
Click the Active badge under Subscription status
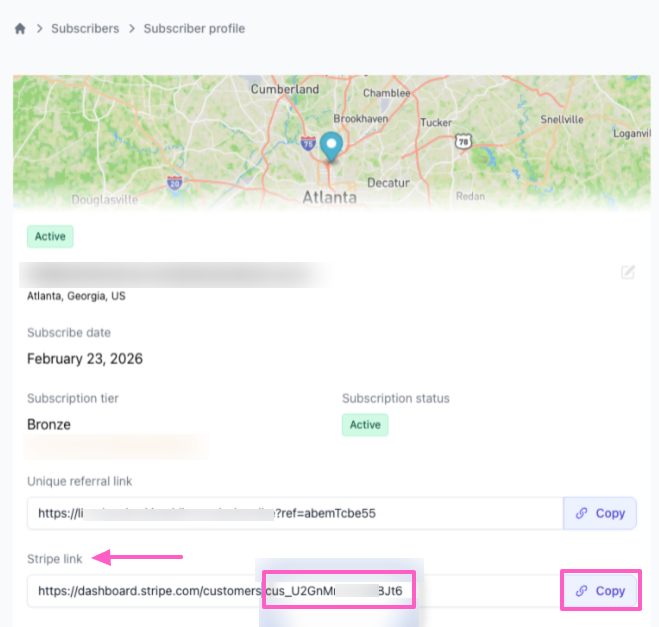point(365,425)
